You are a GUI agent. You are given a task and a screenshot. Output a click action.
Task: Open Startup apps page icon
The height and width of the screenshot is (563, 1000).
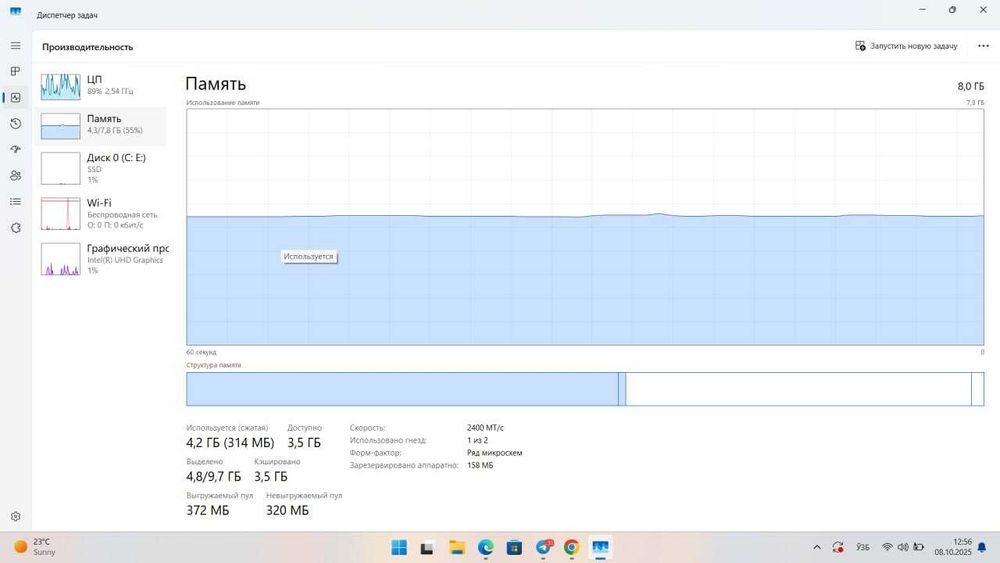click(x=15, y=149)
